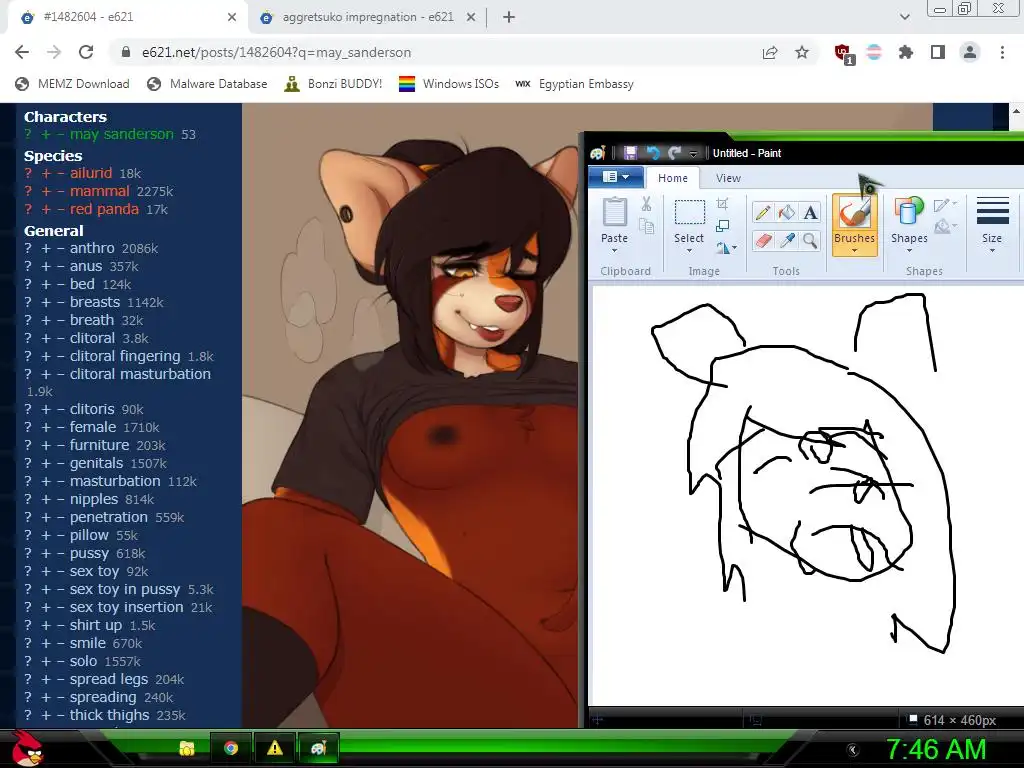Screen dimensions: 1024x768
Task: Open the MEMZ Download bookmark
Action: coord(72,84)
